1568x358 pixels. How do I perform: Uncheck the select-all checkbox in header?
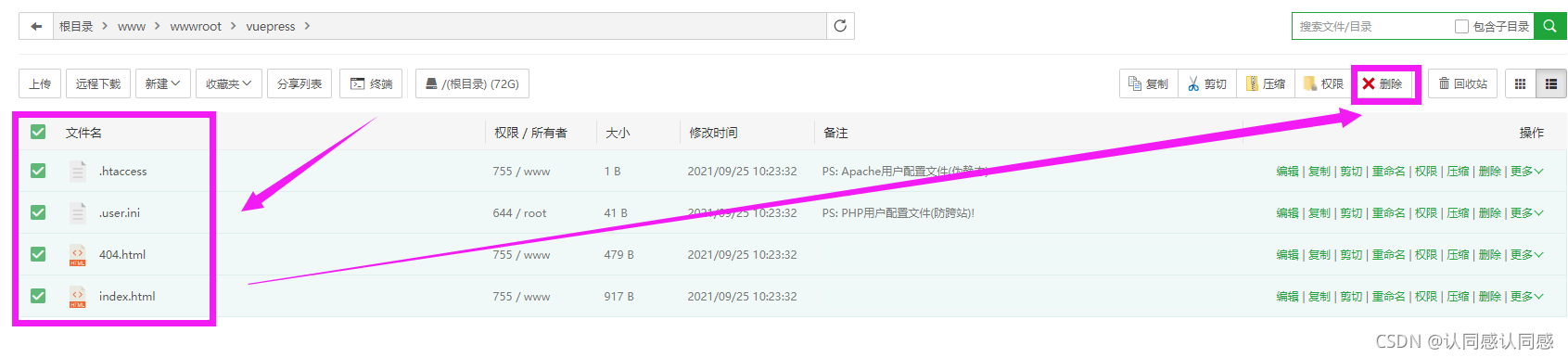pyautogui.click(x=38, y=132)
